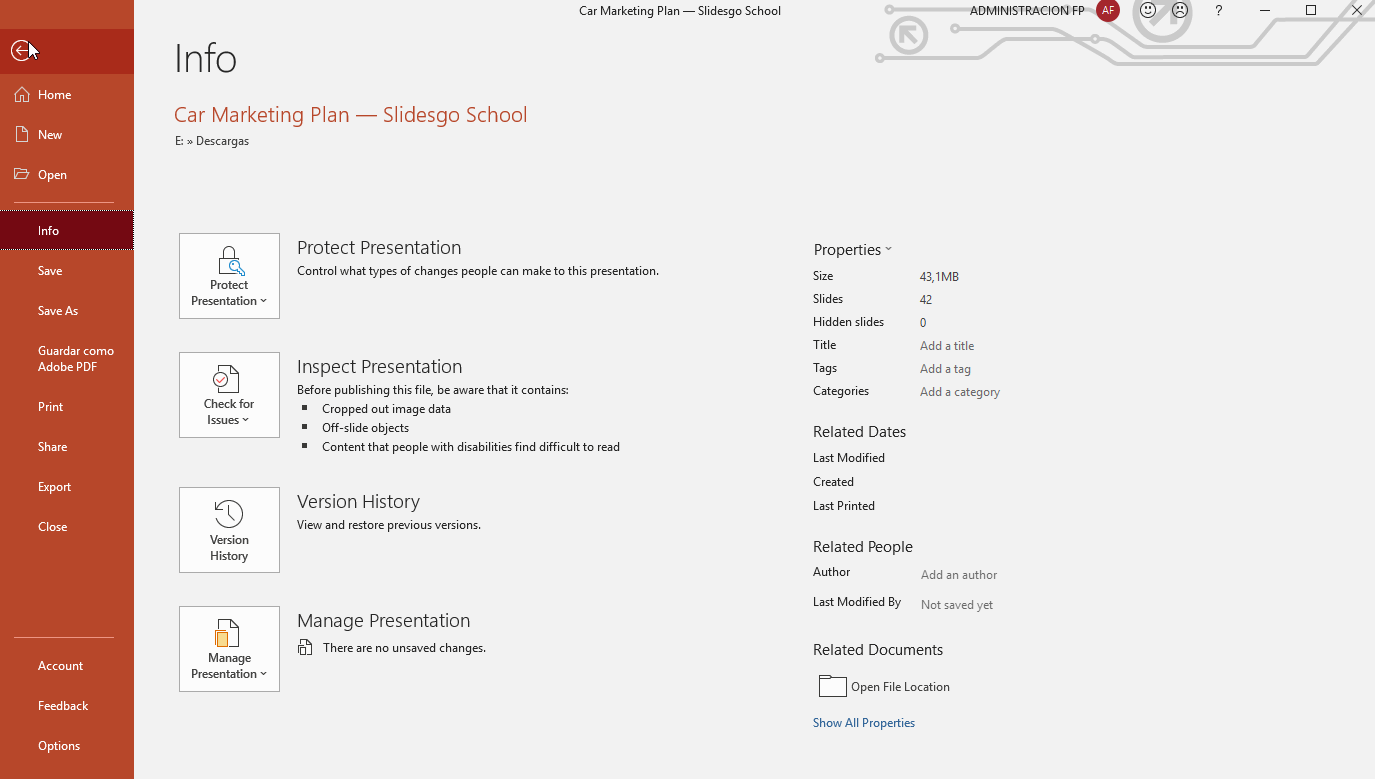
Task: Click the AF user account avatar
Action: coord(1107,11)
